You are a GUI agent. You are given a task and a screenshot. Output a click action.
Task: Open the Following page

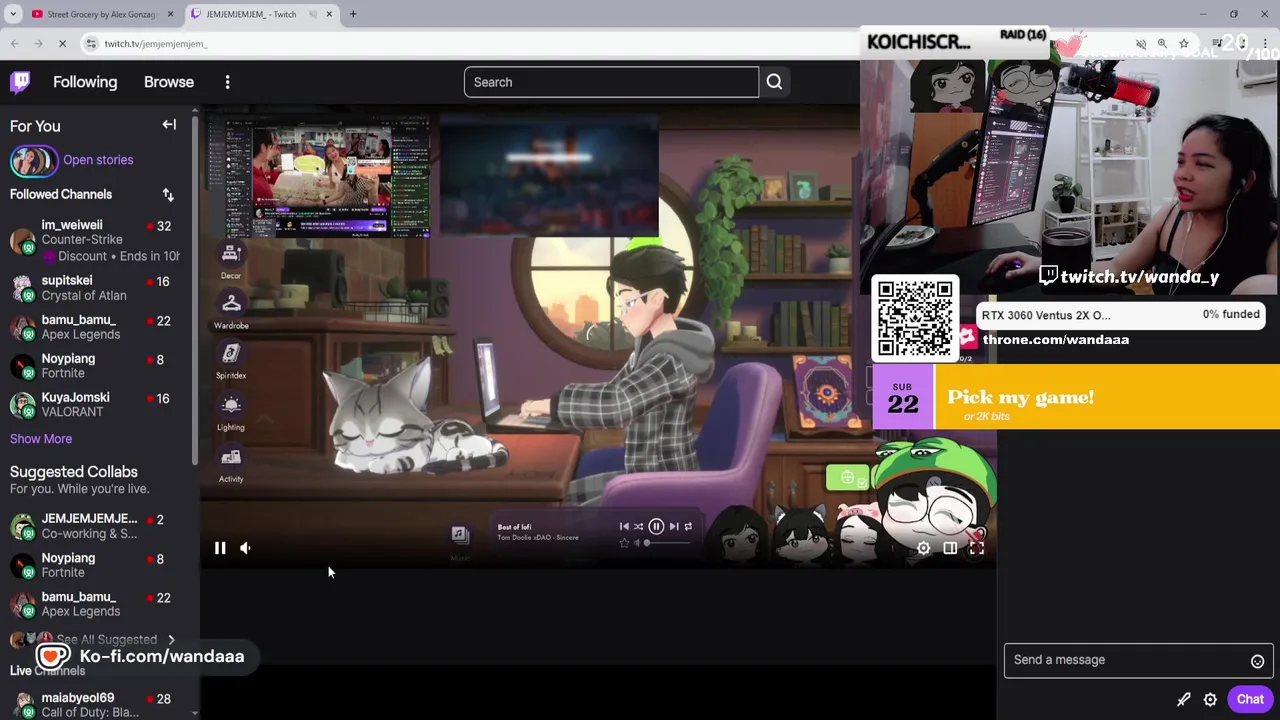coord(85,82)
